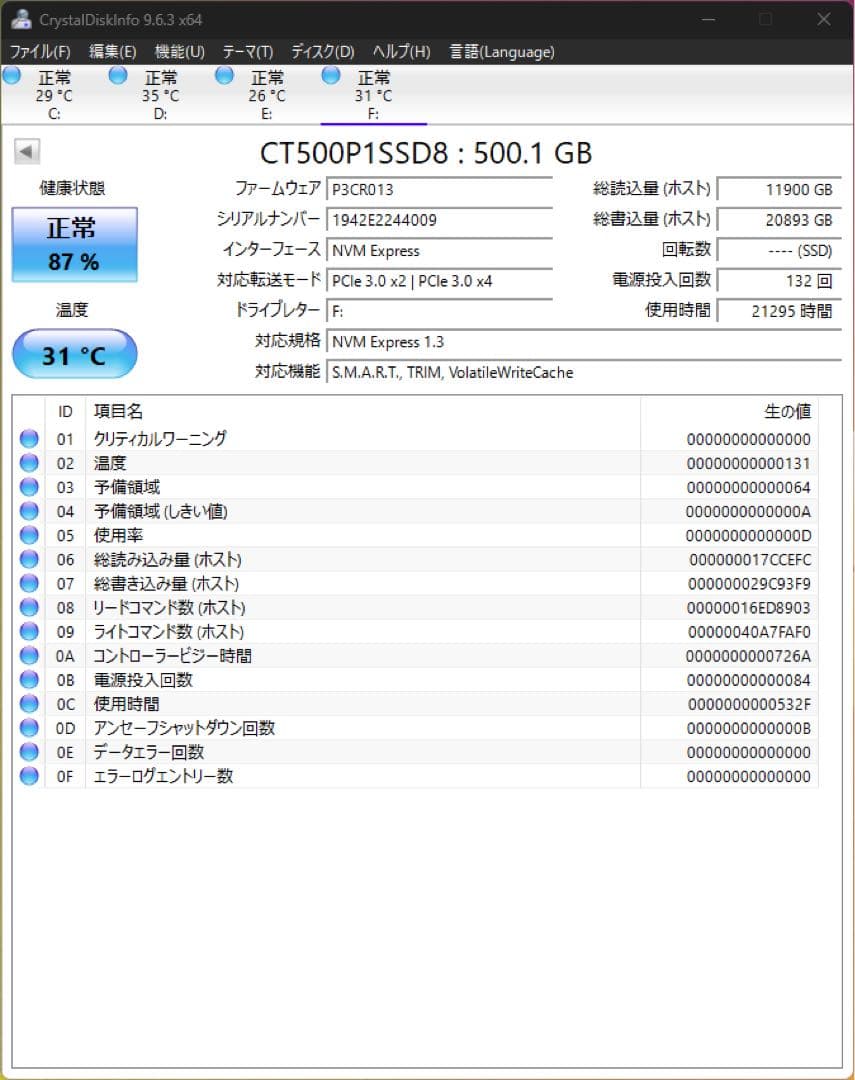
Task: Click the drive letter field F:
Action: pos(440,311)
